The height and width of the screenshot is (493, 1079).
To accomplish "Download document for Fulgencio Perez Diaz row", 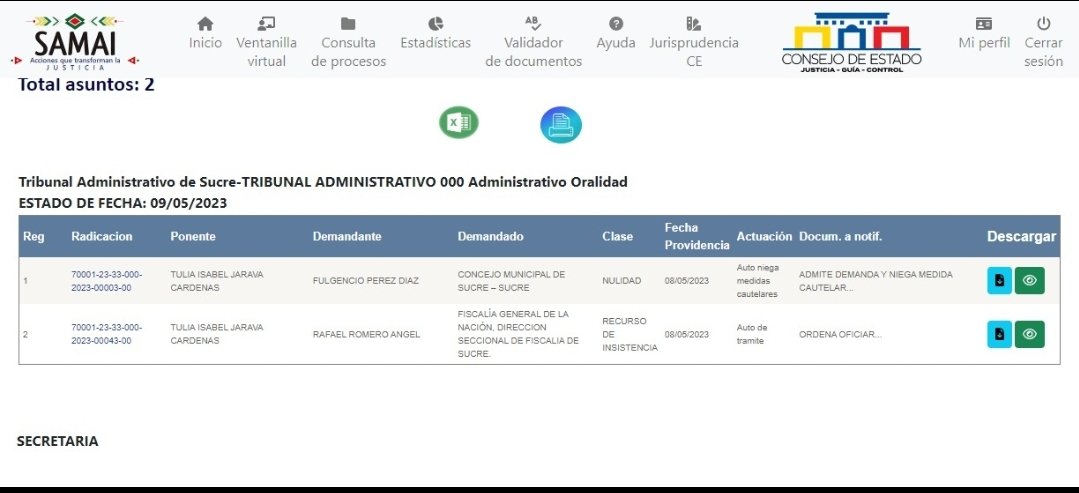I will coord(999,280).
